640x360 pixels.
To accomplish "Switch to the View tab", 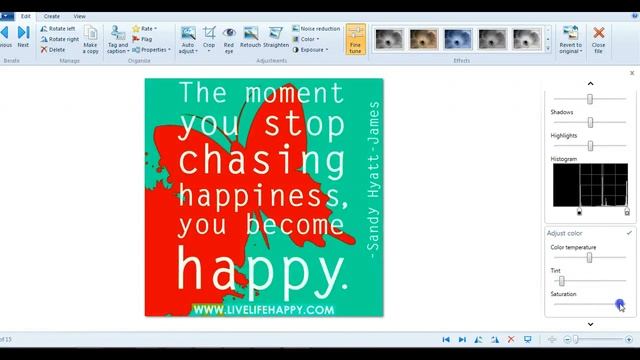I will click(x=80, y=16).
